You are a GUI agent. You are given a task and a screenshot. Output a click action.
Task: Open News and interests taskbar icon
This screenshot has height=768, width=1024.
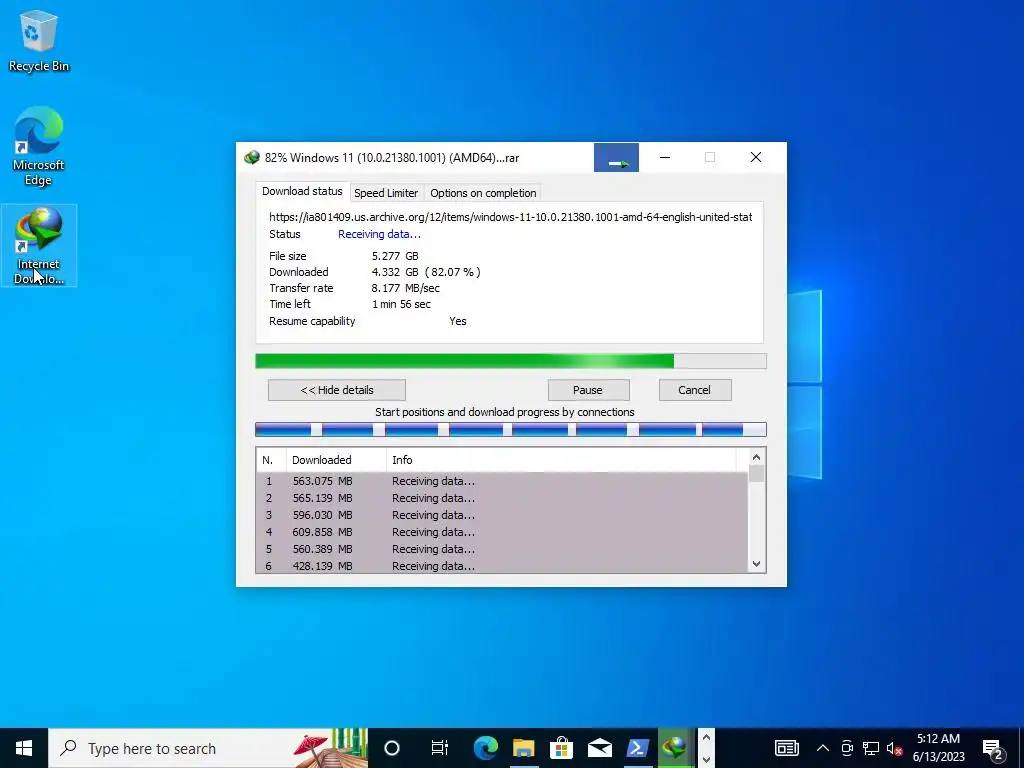click(786, 748)
